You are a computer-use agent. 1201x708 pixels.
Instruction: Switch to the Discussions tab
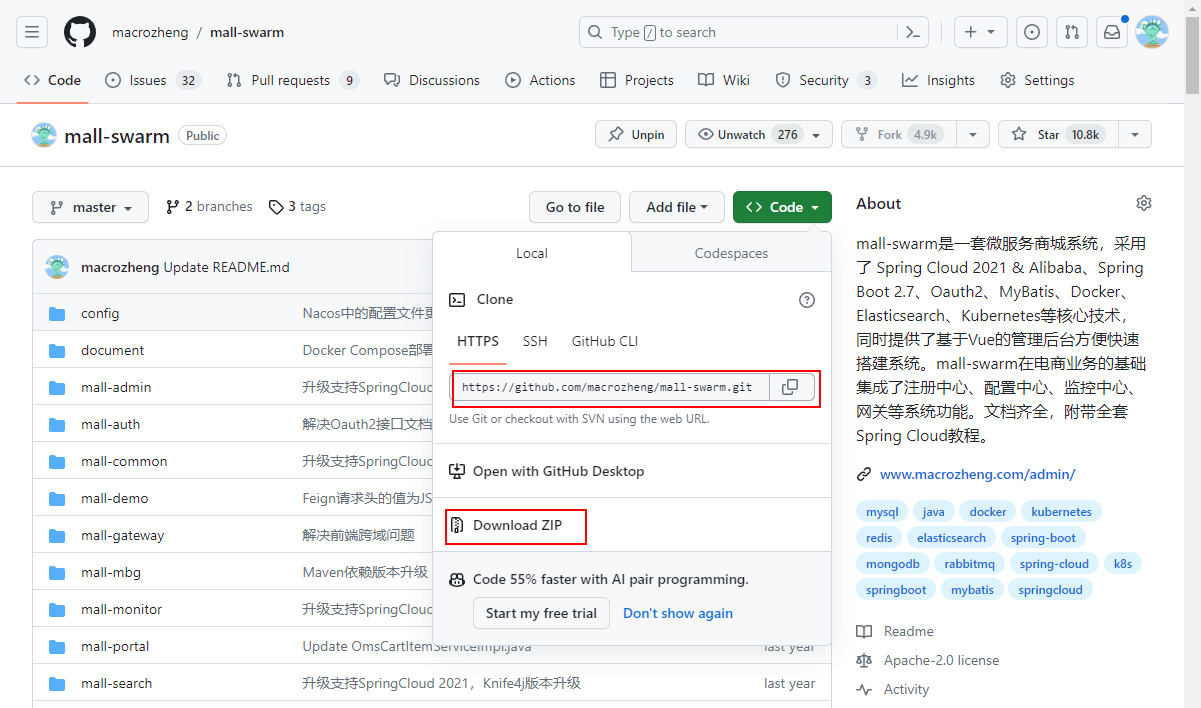(x=432, y=80)
